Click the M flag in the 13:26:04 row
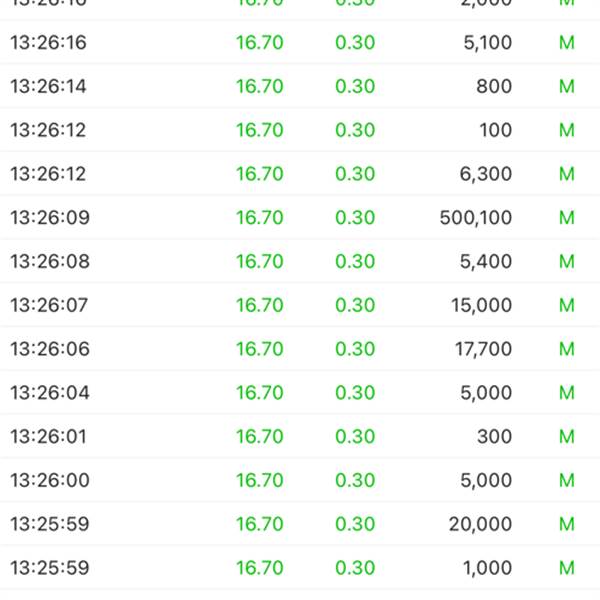 pyautogui.click(x=567, y=393)
